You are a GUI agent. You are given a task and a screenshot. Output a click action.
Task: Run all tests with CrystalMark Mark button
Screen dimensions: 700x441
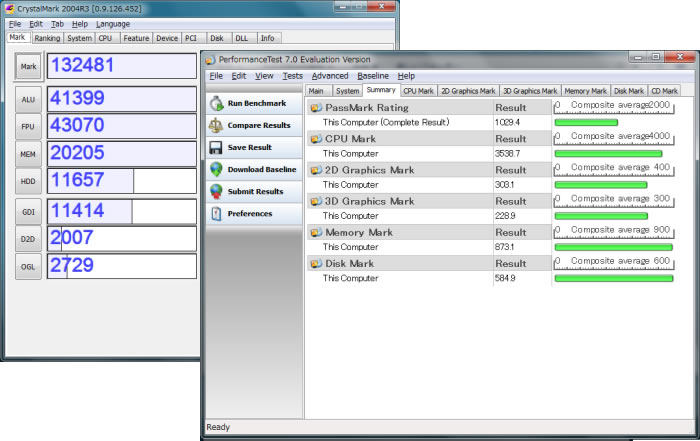tap(28, 67)
